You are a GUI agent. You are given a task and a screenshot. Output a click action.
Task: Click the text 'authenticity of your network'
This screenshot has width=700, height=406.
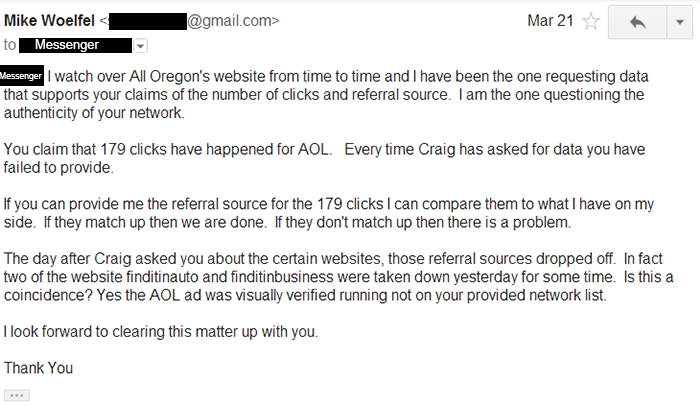click(x=94, y=113)
